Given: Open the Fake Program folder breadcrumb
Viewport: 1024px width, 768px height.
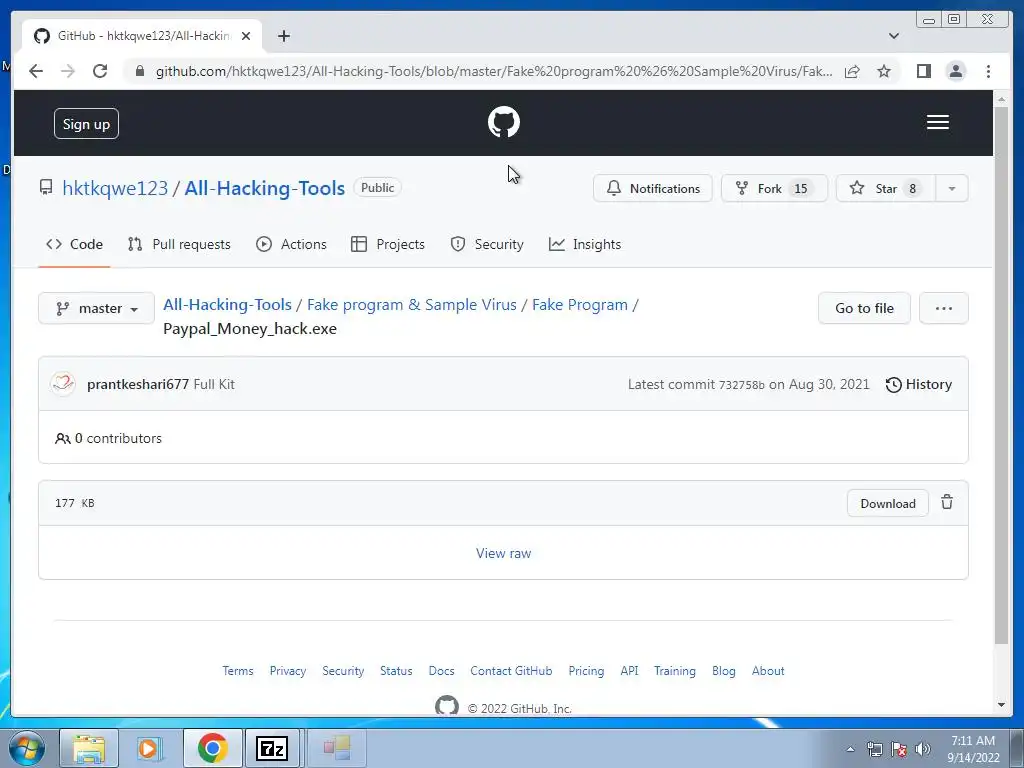Looking at the screenshot, I should (580, 305).
